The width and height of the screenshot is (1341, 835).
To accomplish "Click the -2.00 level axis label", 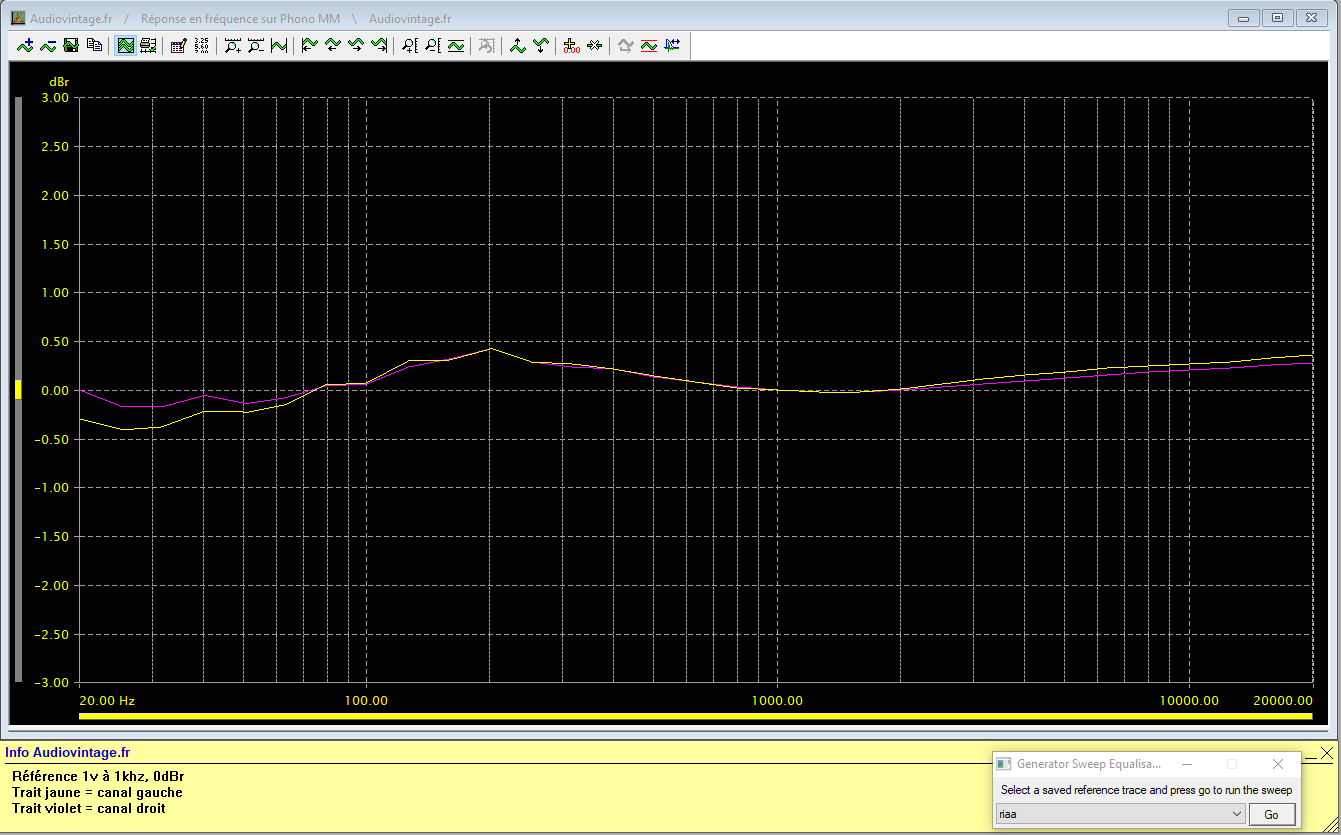I will (x=53, y=586).
